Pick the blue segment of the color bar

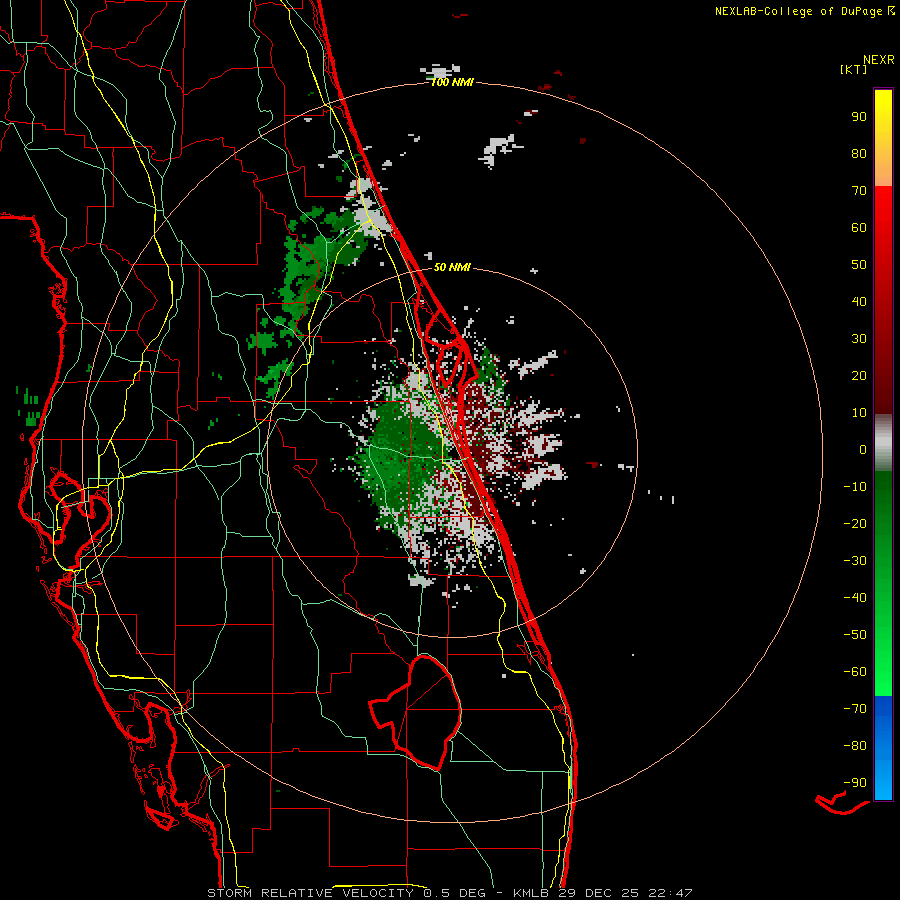[x=883, y=748]
